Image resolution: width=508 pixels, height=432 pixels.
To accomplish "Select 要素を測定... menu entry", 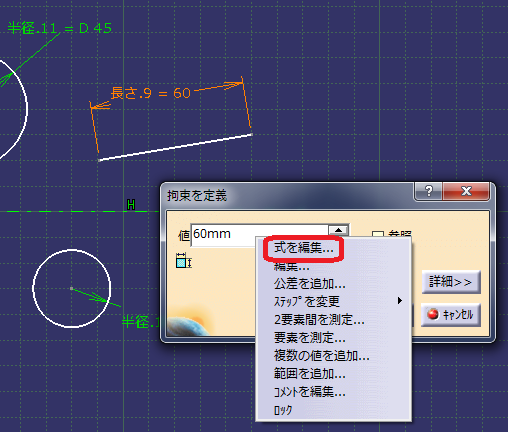I will 310,338.
